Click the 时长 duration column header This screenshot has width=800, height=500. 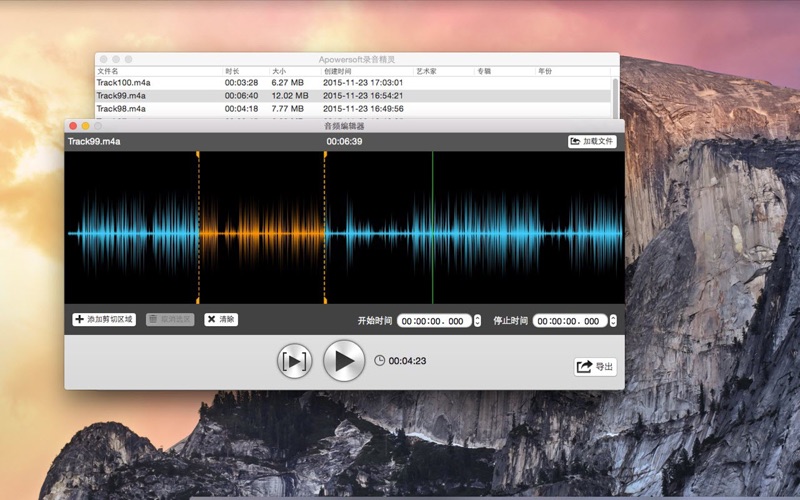232,71
